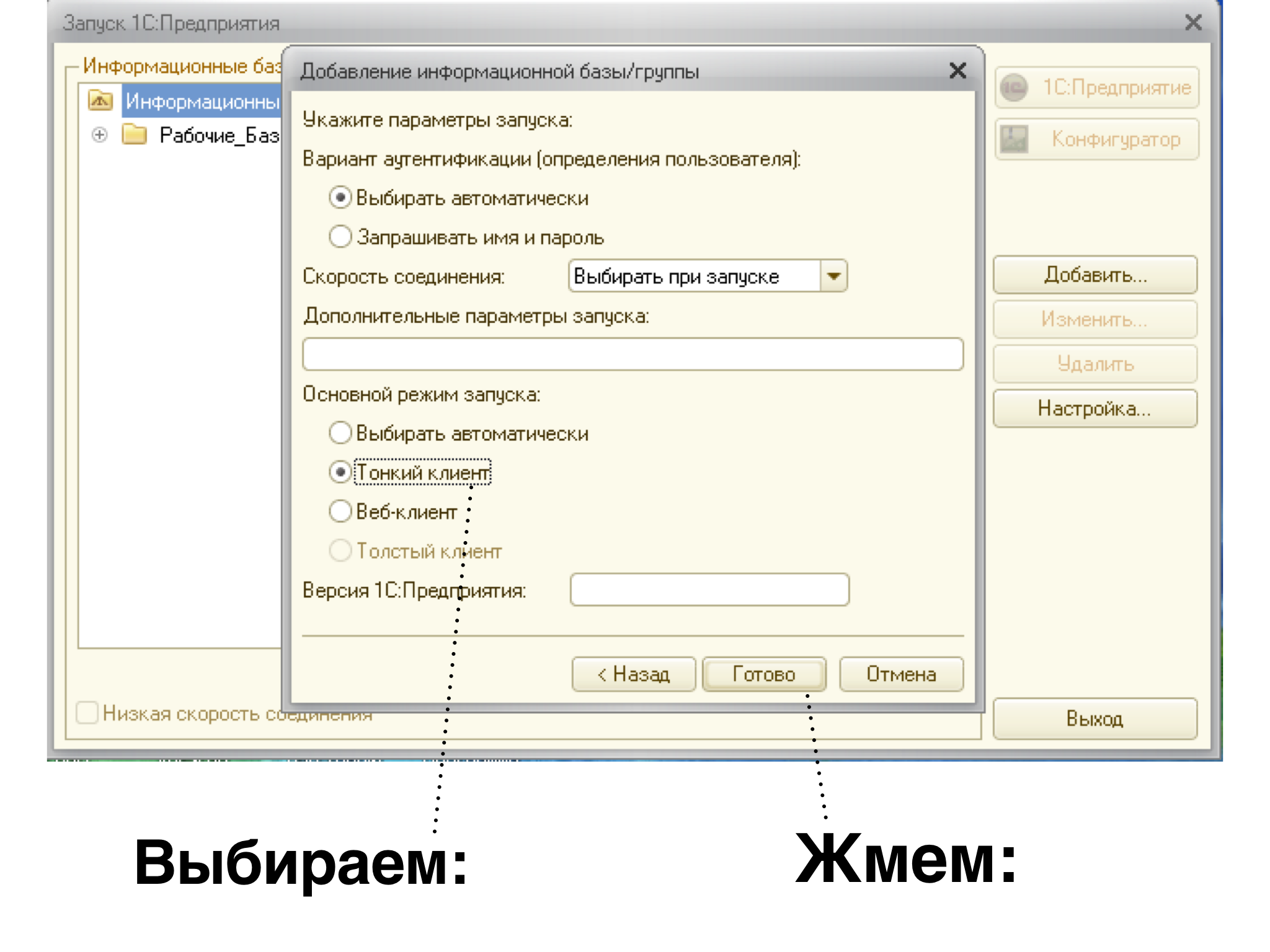This screenshot has height=952, width=1270.
Task: Select 'Выбирать автоматически' authentication radio button
Action: (340, 198)
